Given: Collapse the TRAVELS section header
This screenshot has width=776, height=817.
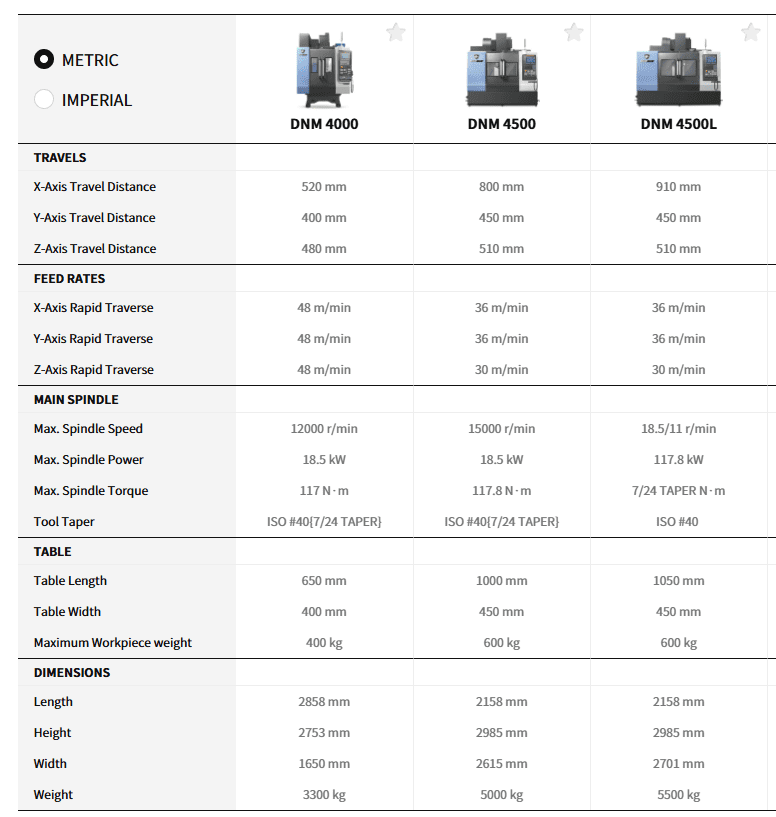Looking at the screenshot, I should (60, 158).
